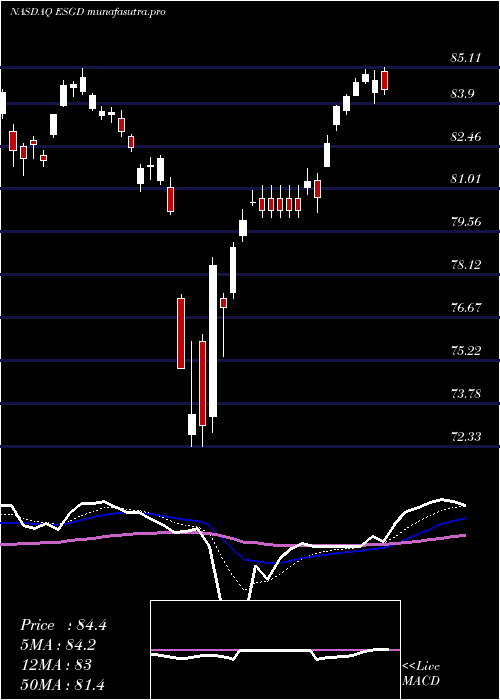The image size is (500, 700).
Task: Select the 75.22 price level label
Action: pos(466,351)
